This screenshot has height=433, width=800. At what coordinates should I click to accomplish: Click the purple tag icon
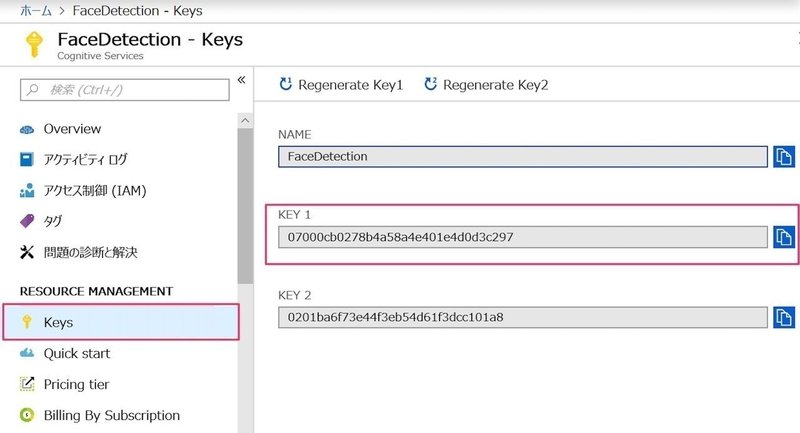tap(27, 221)
